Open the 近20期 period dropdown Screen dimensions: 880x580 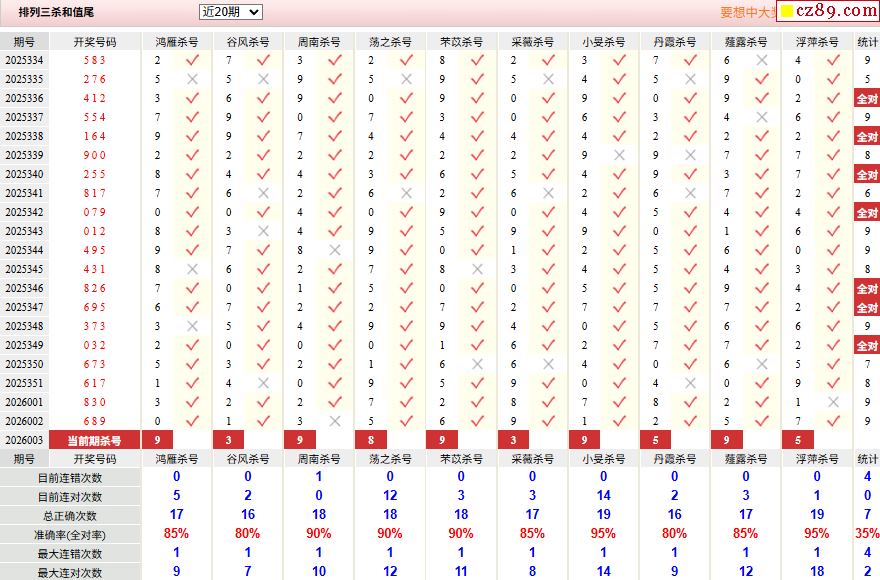[231, 12]
